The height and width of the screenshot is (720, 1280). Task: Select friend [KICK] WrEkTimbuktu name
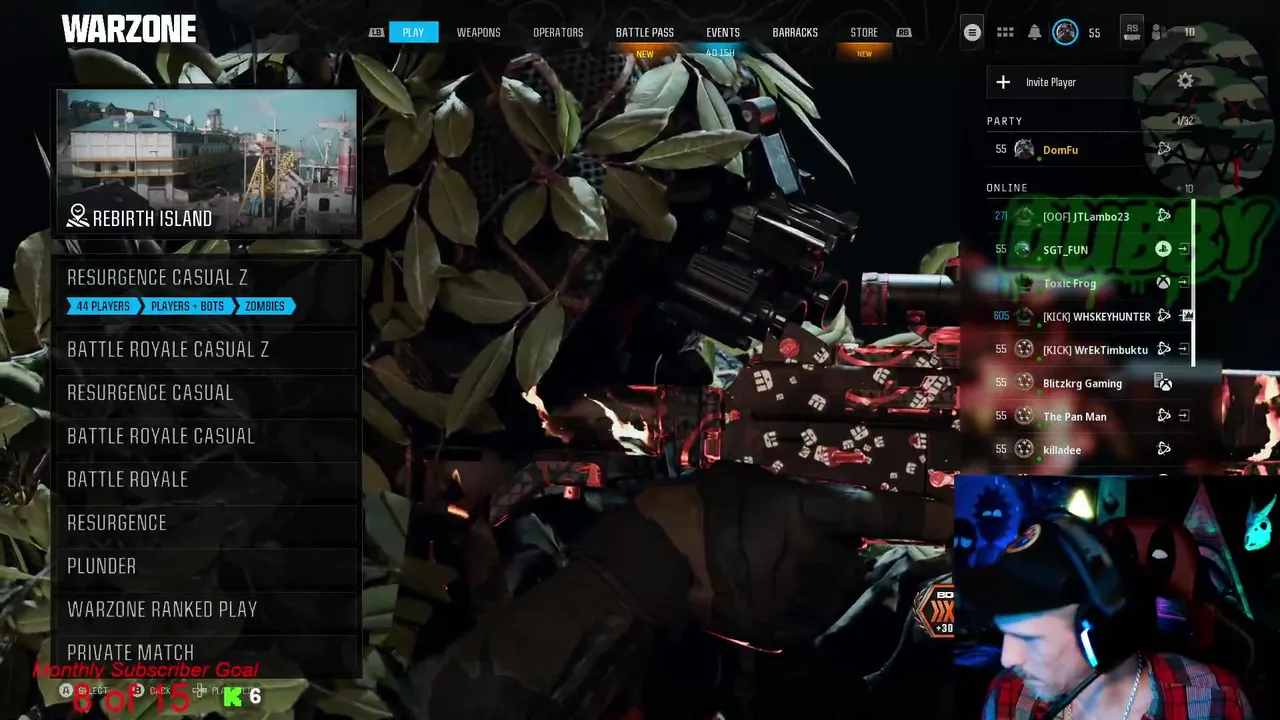click(1095, 350)
